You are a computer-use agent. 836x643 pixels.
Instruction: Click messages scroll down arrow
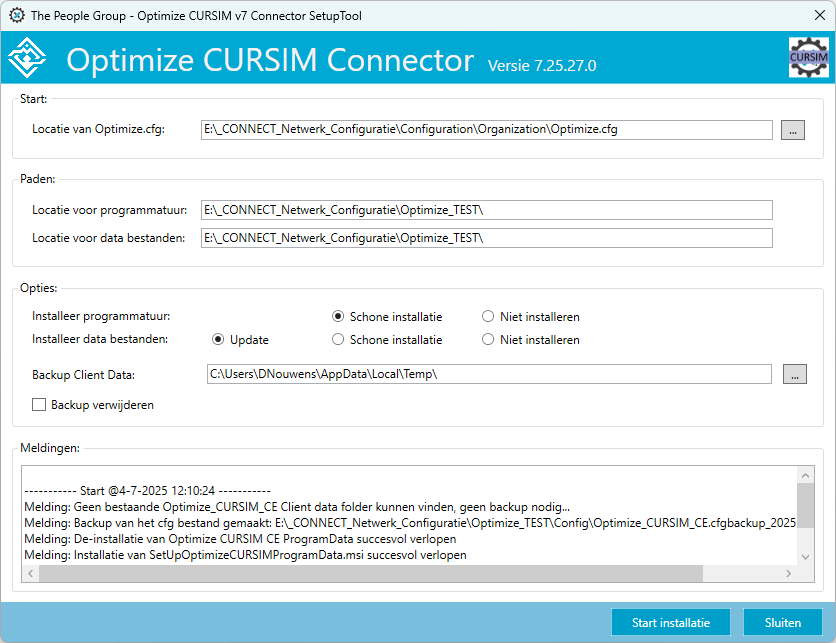(806, 557)
